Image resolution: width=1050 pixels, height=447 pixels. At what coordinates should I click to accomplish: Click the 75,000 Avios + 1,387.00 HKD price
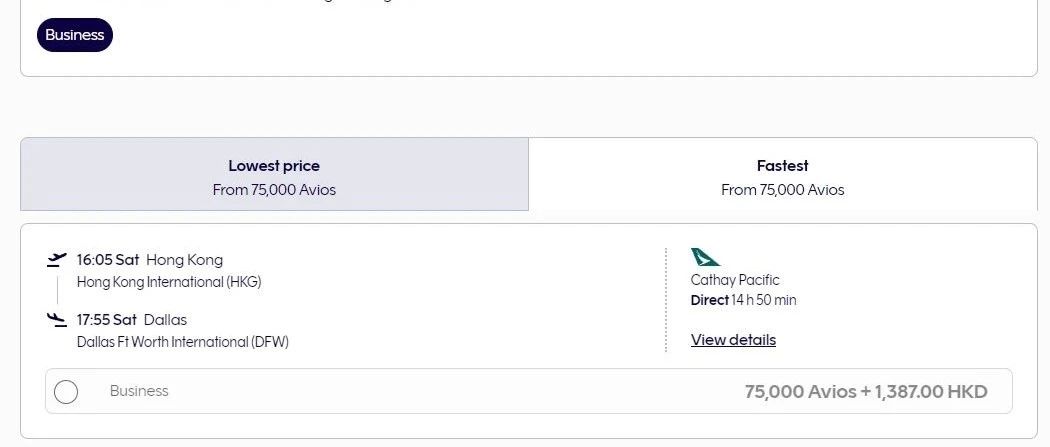(866, 391)
